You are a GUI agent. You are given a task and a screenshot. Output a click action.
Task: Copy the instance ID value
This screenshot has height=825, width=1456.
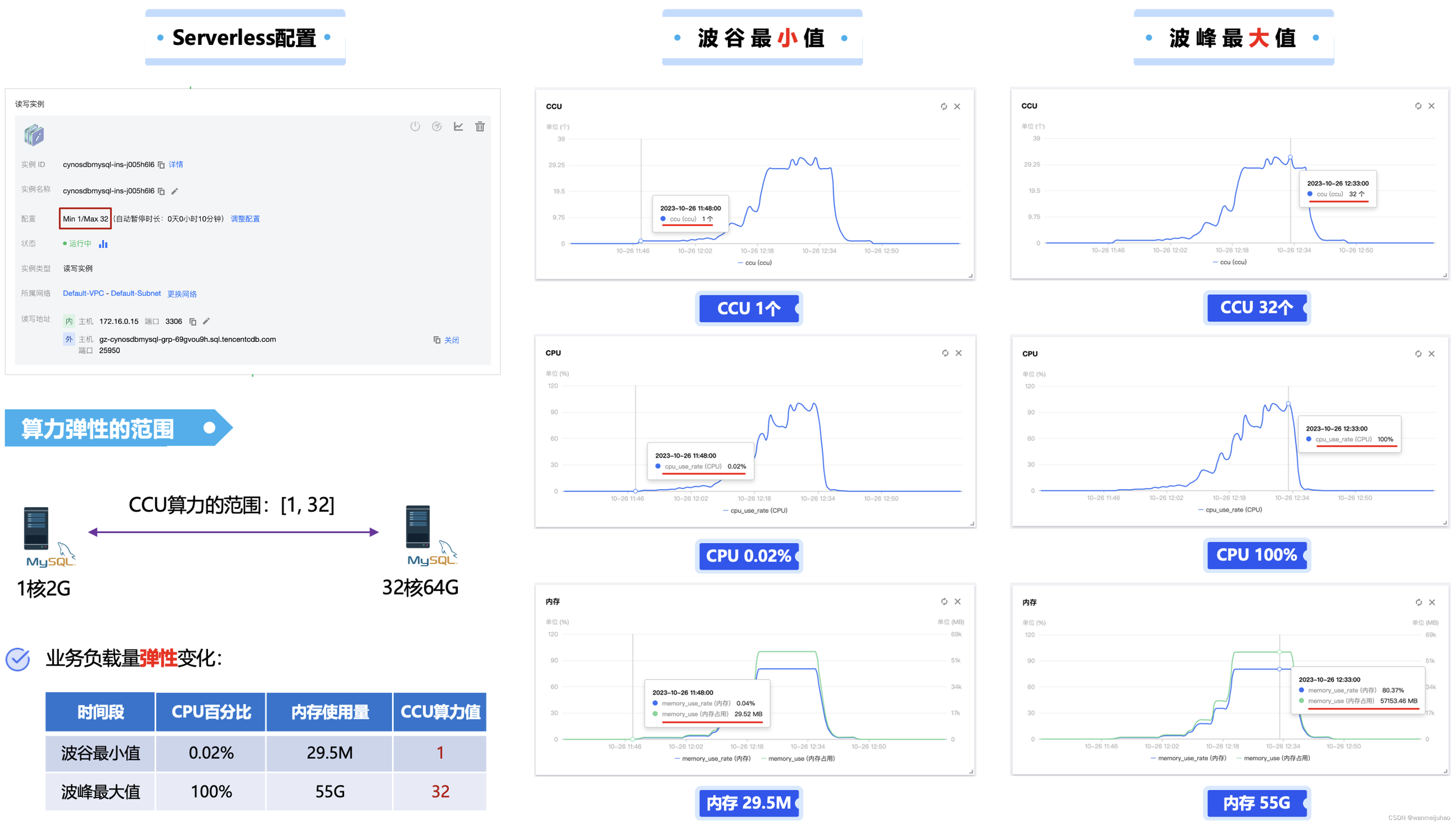(161, 165)
